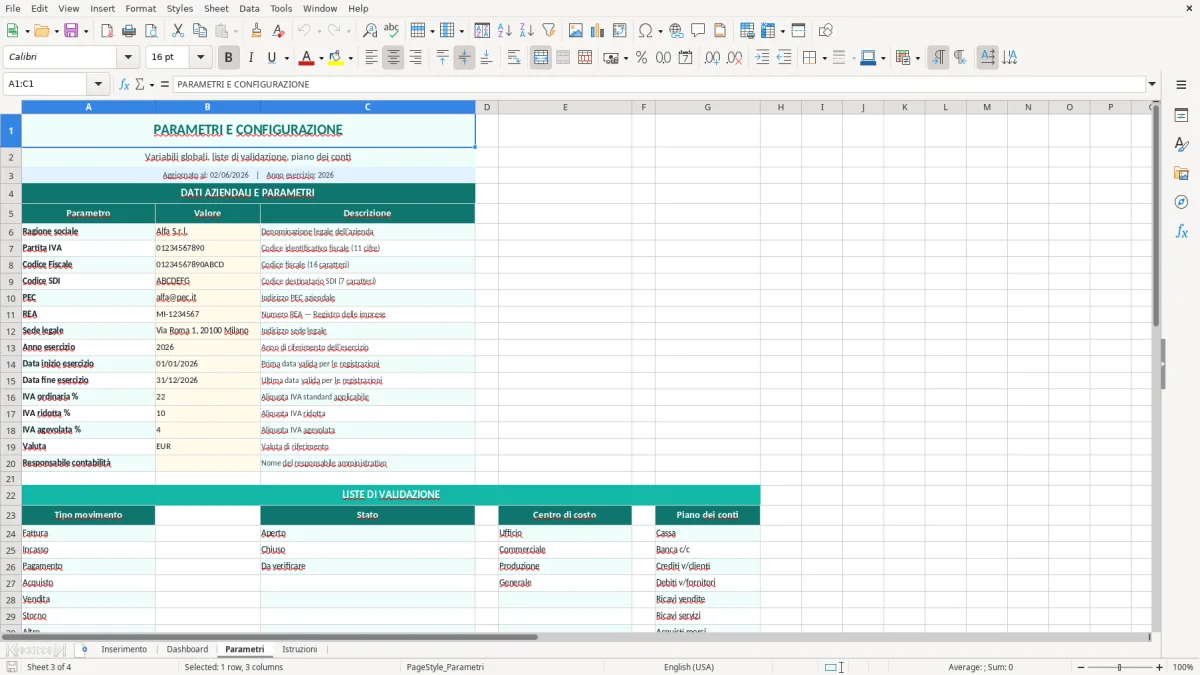Insert an image
1200x675 pixels.
pos(576,31)
